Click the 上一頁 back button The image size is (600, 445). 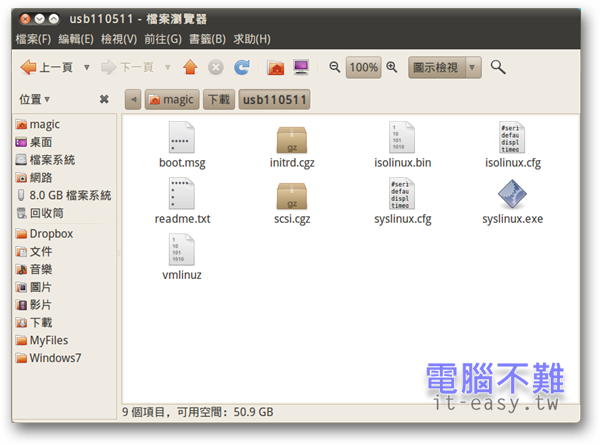pyautogui.click(x=46, y=68)
